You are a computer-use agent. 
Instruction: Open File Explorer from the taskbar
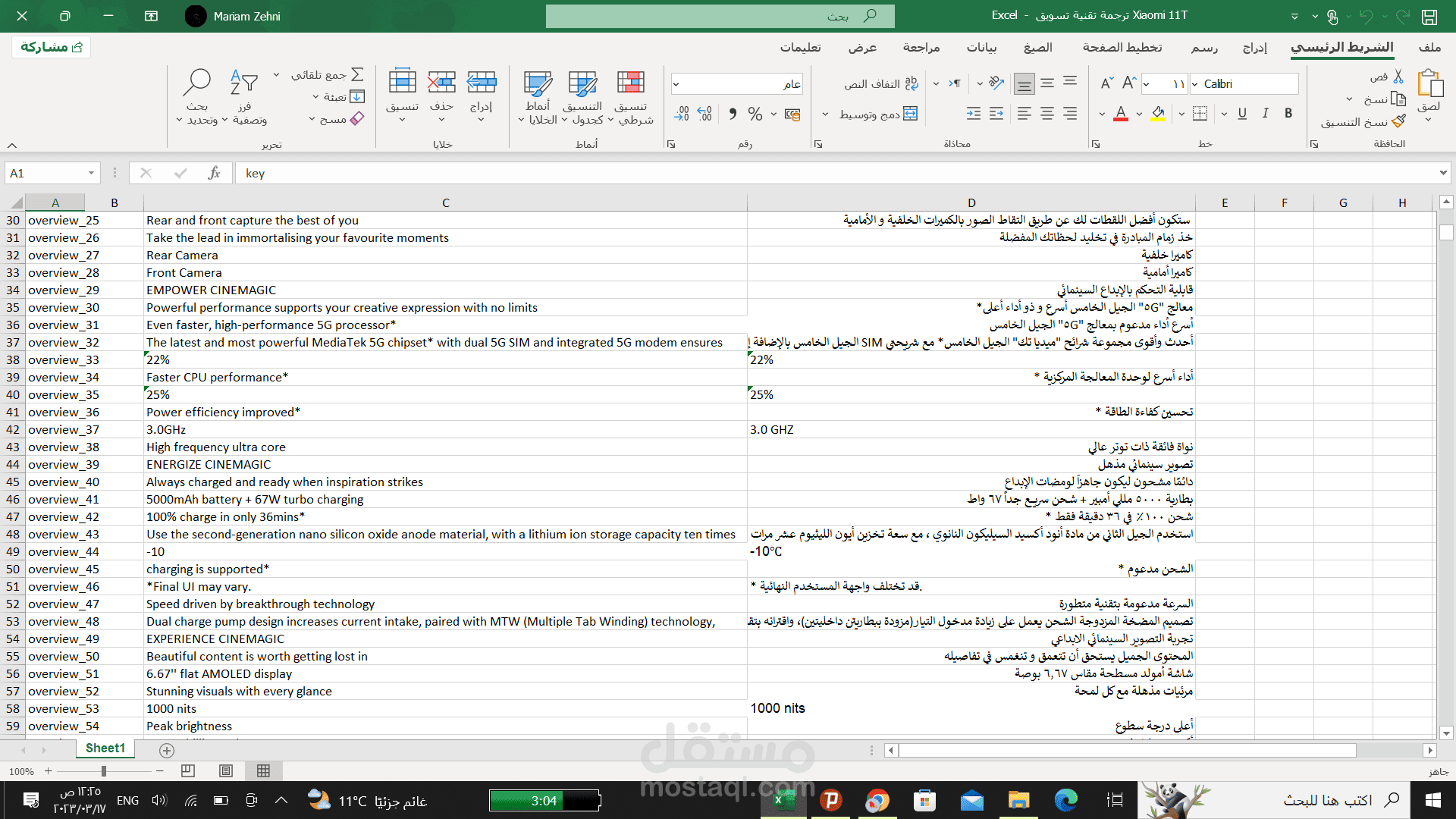[x=1018, y=800]
